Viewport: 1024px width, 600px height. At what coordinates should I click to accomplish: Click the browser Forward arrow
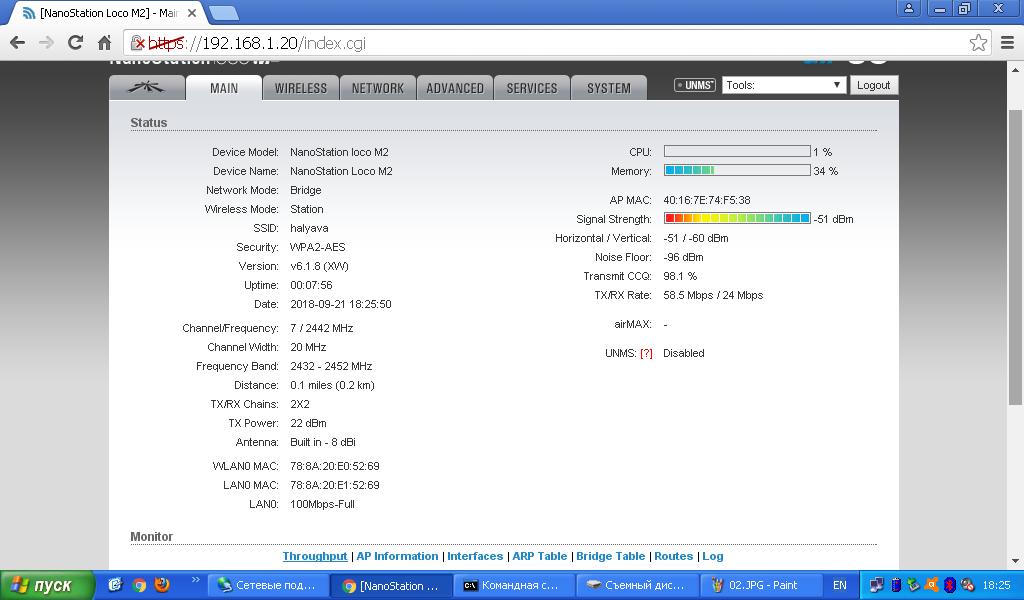point(46,43)
